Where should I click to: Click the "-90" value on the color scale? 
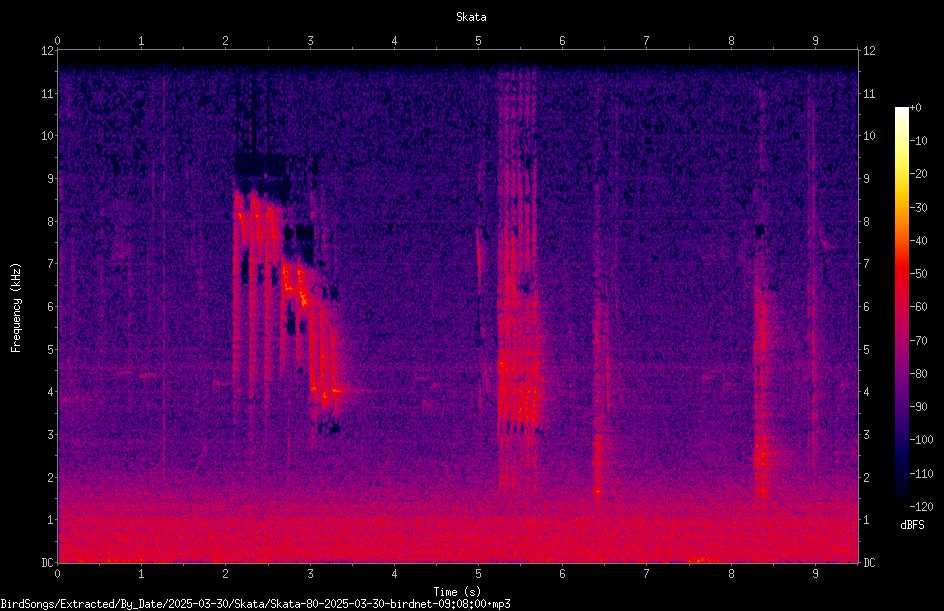click(x=918, y=407)
